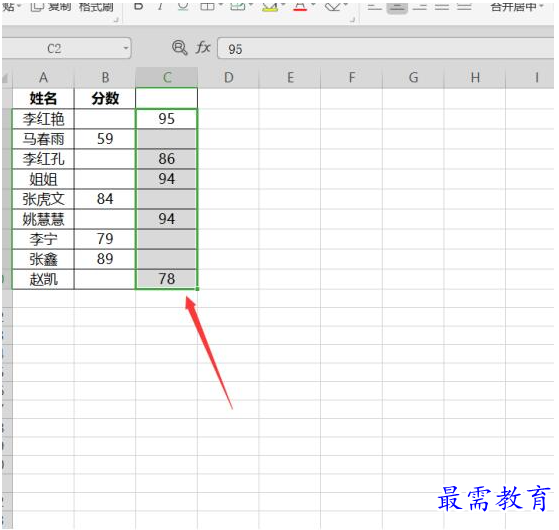Select column E header
The height and width of the screenshot is (530, 559).
click(x=290, y=77)
